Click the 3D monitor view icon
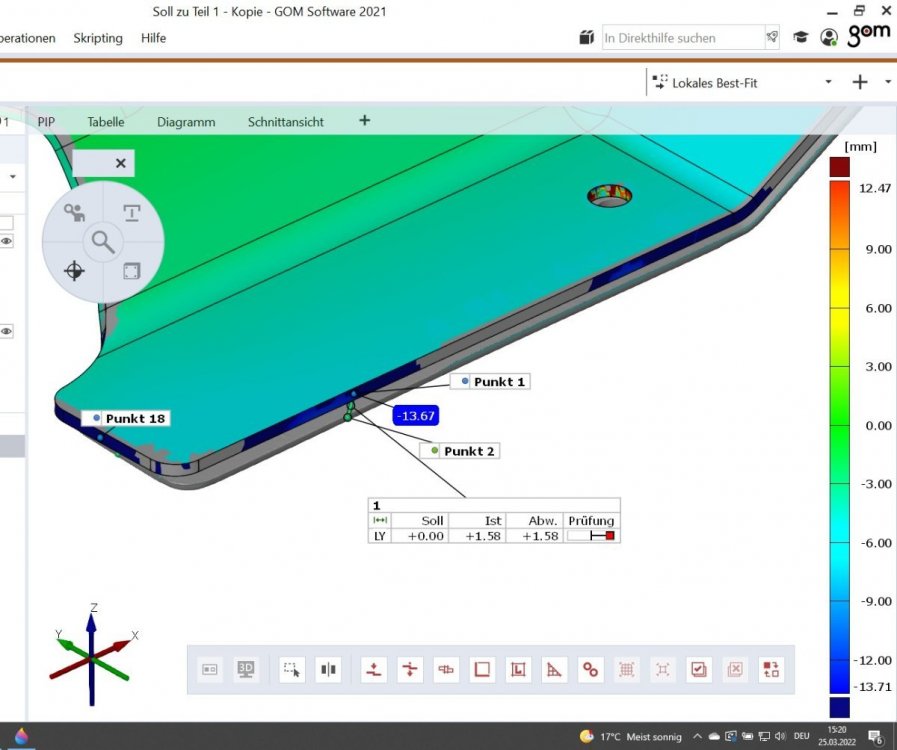897x750 pixels. point(245,669)
